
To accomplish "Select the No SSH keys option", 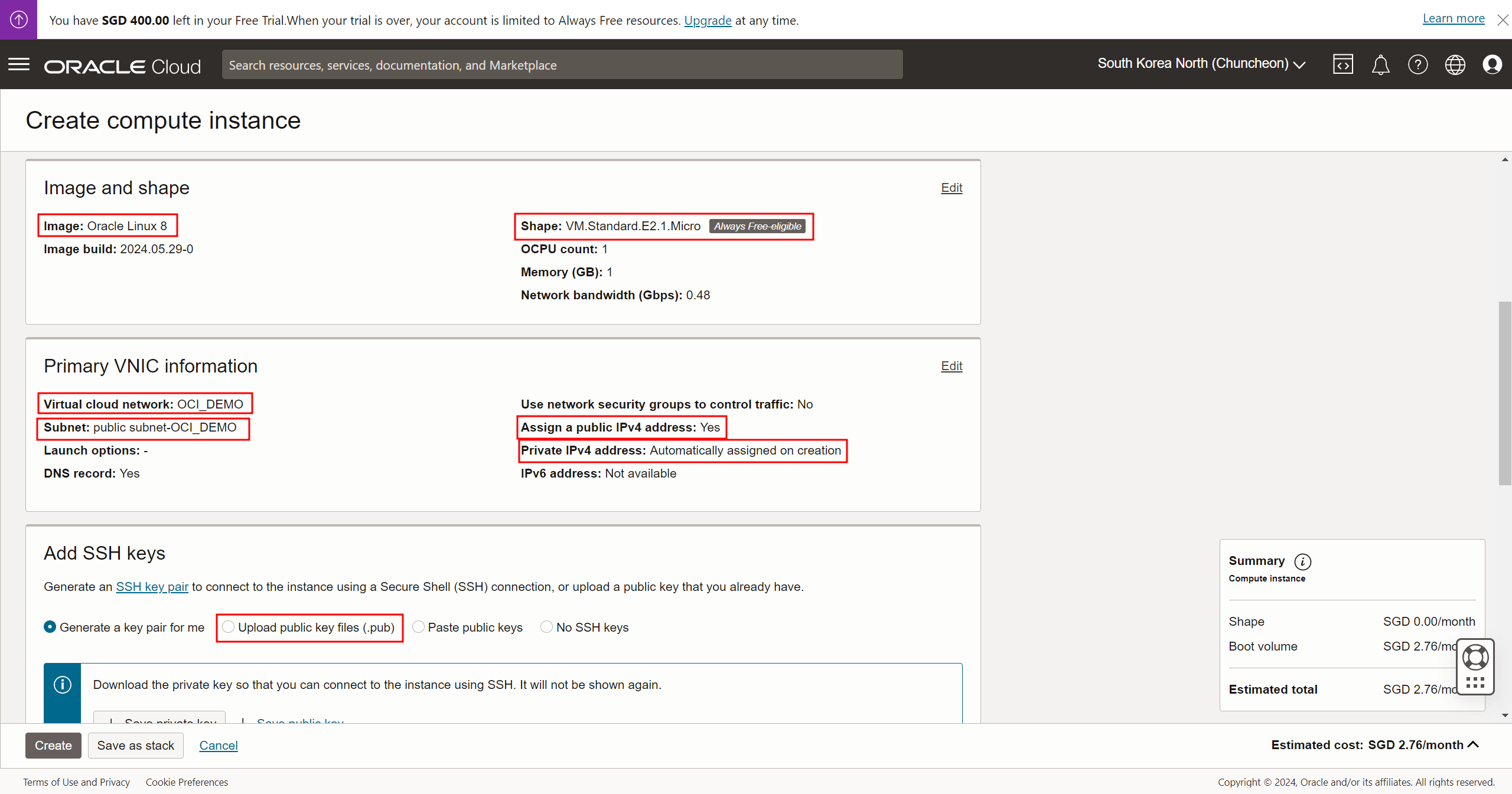I will [x=546, y=627].
